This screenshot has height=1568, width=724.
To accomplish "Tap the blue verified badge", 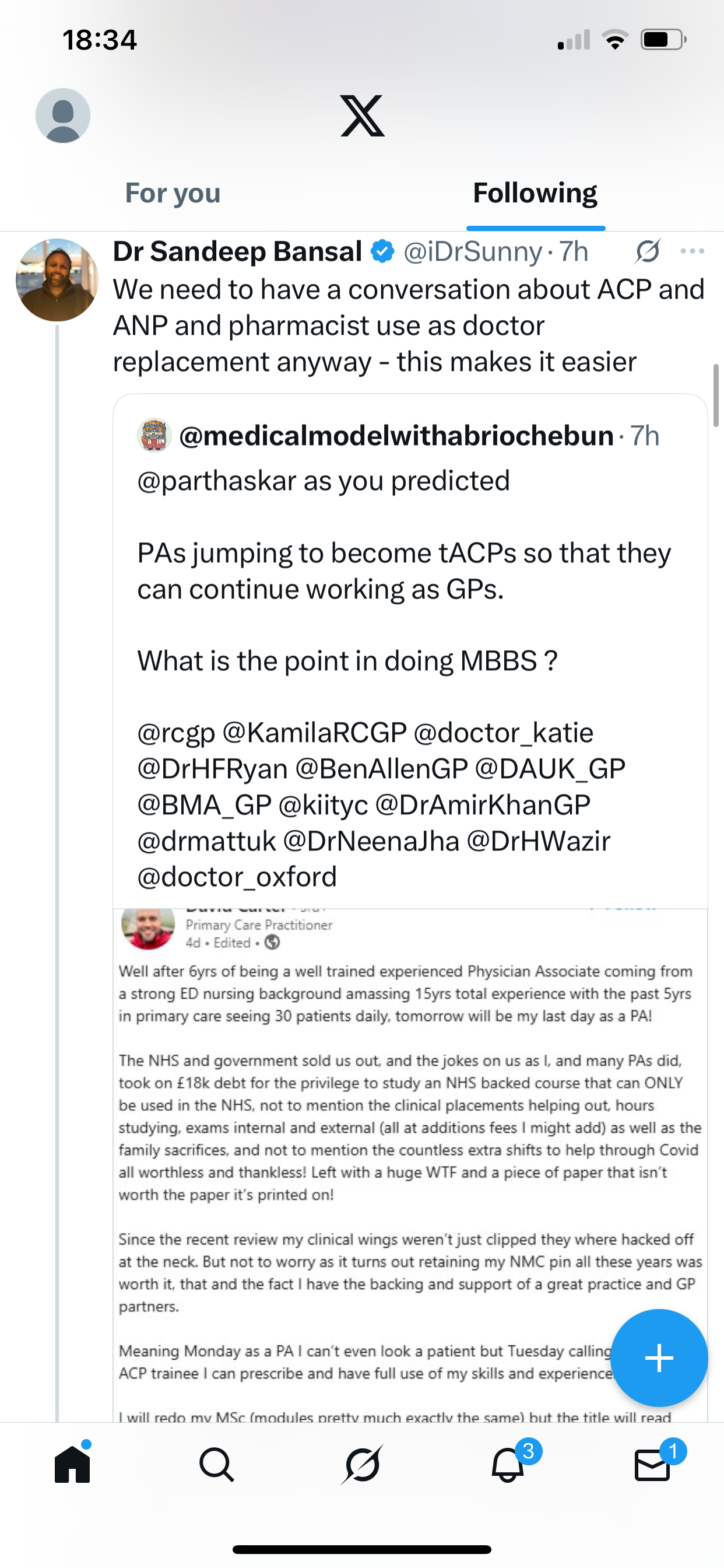I will [382, 251].
